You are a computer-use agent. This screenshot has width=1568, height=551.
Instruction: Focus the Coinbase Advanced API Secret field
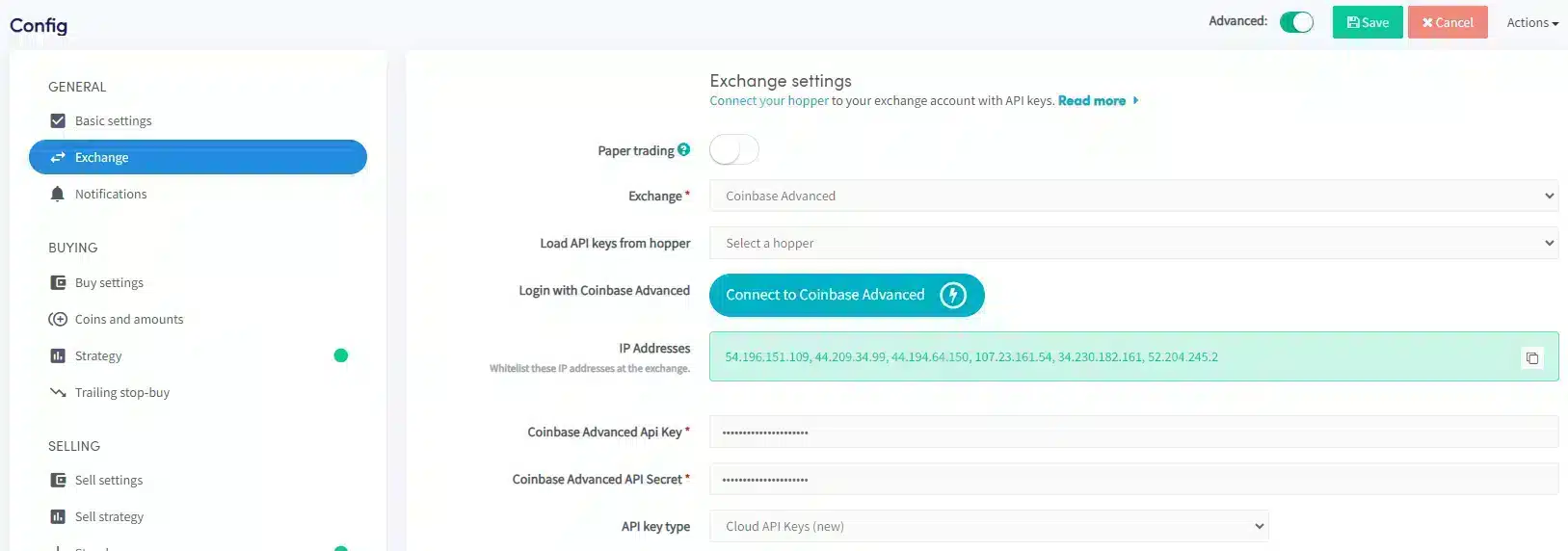pyautogui.click(x=1134, y=479)
